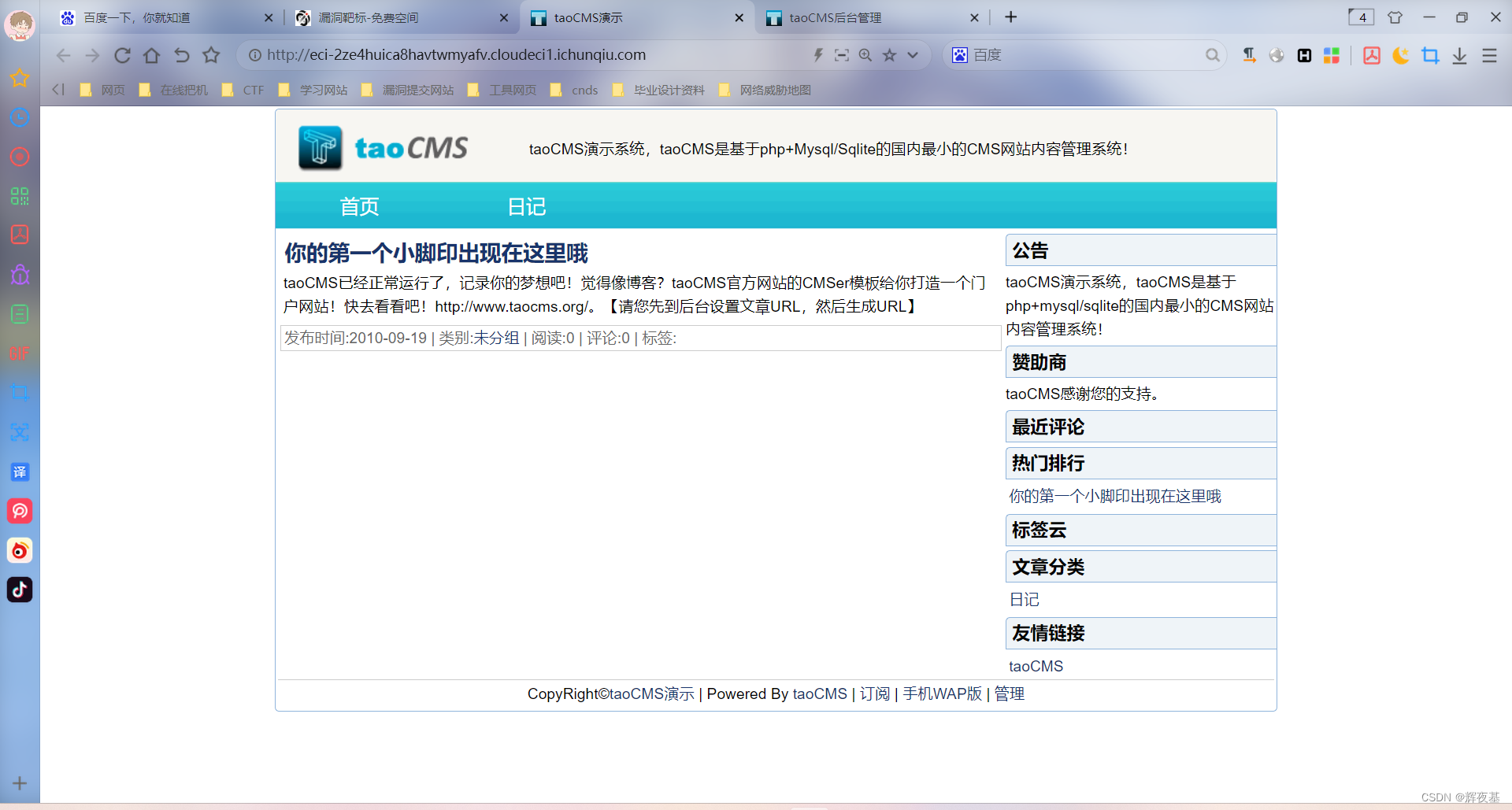
Task: Open the 工具网页 bookmarks folder
Action: point(502,91)
